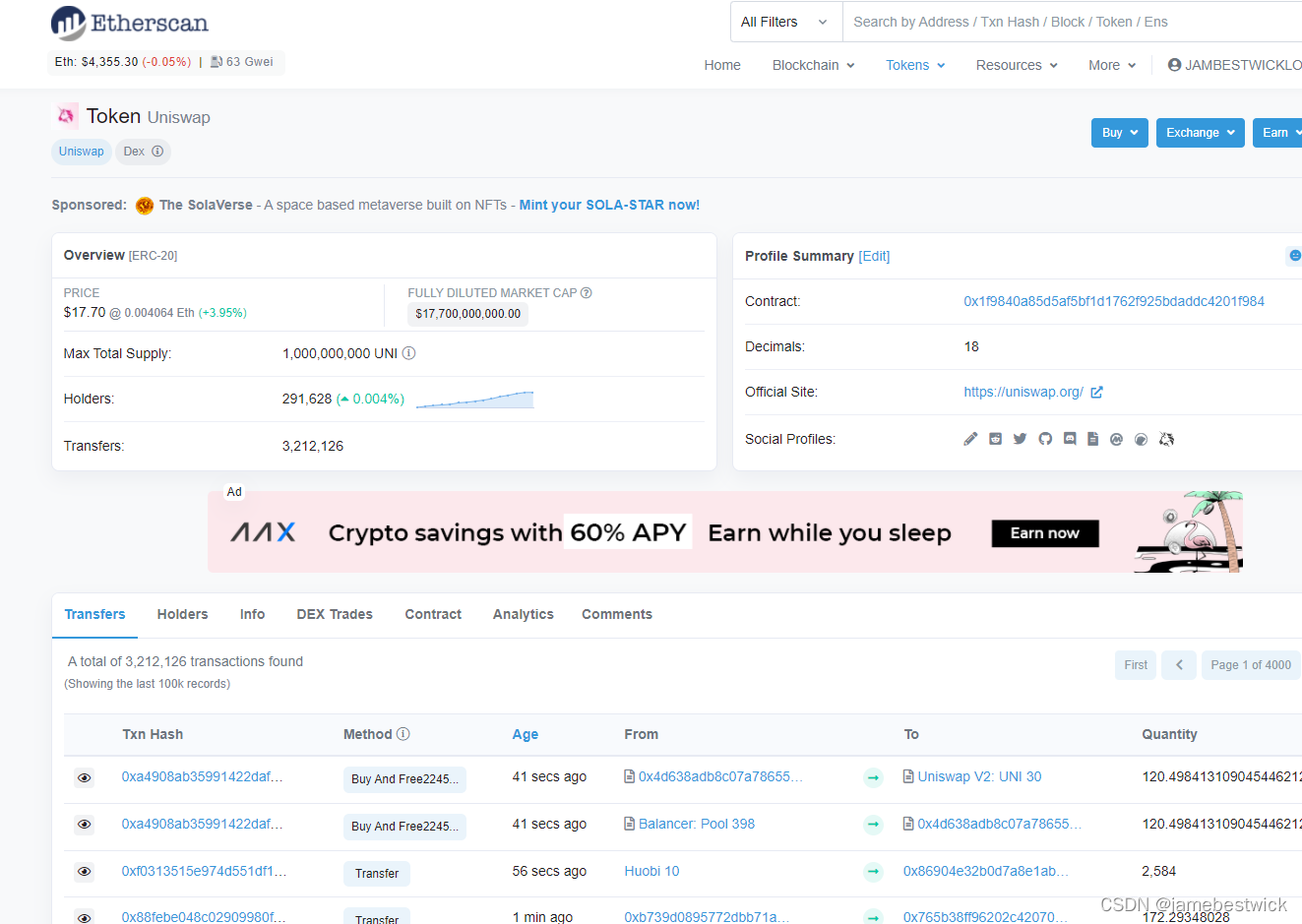
Task: Open the 0xf0313515e974d551df1 transaction hash
Action: pyautogui.click(x=204, y=871)
